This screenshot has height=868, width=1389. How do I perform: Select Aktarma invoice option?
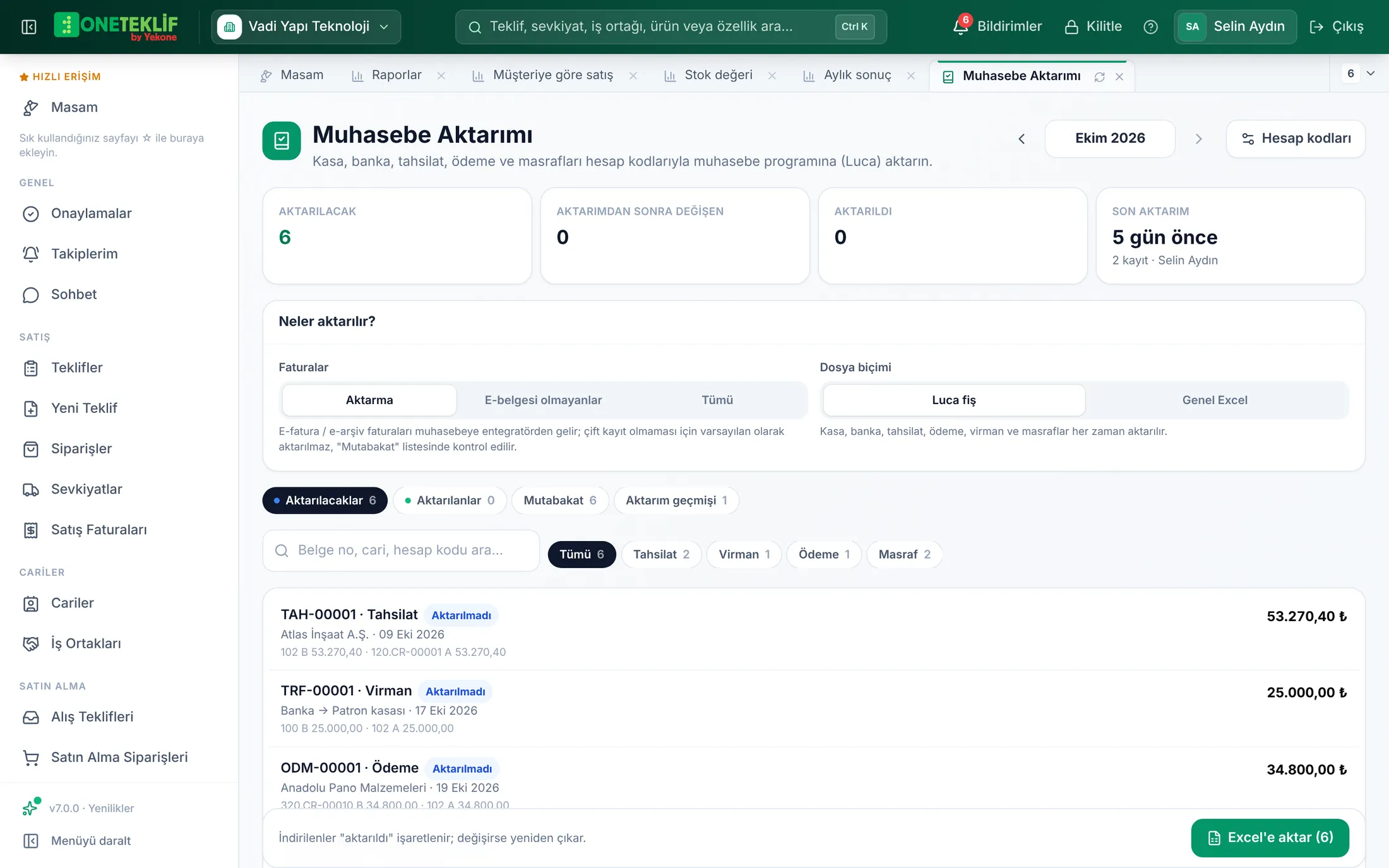(x=369, y=400)
